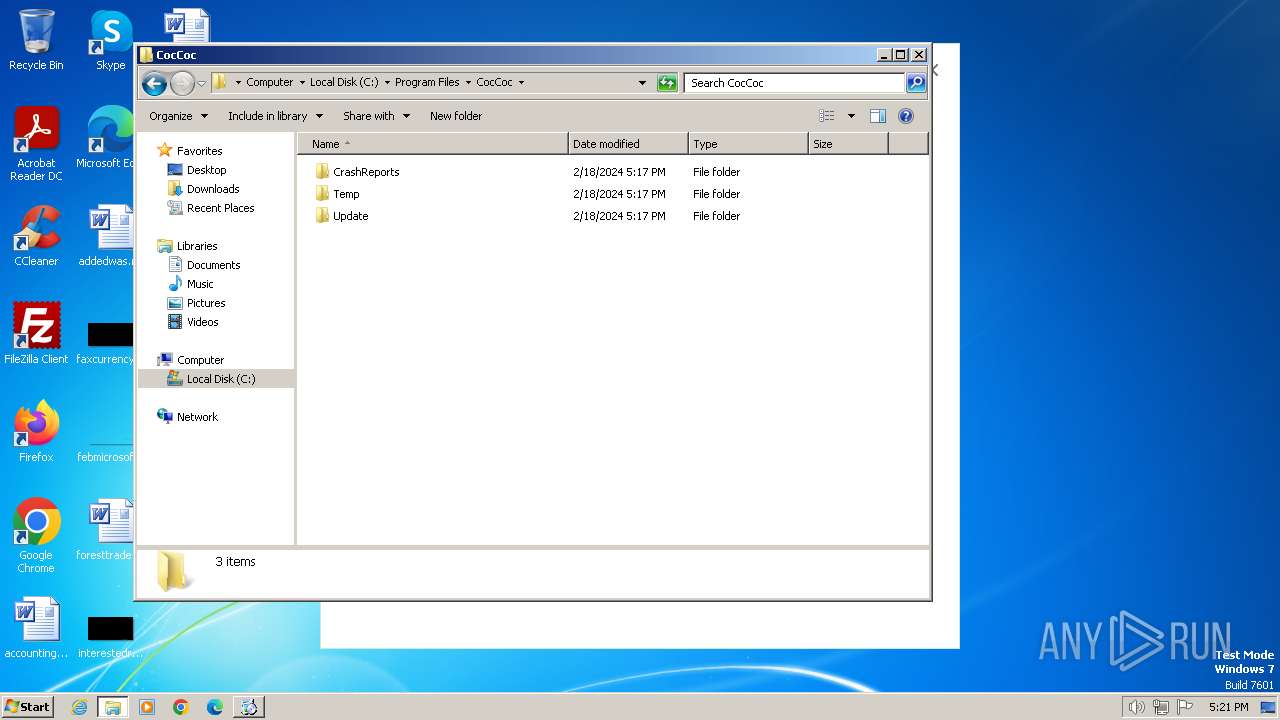
Task: Expand arrow after CocCoc in breadcrumb
Action: pyautogui.click(x=521, y=83)
